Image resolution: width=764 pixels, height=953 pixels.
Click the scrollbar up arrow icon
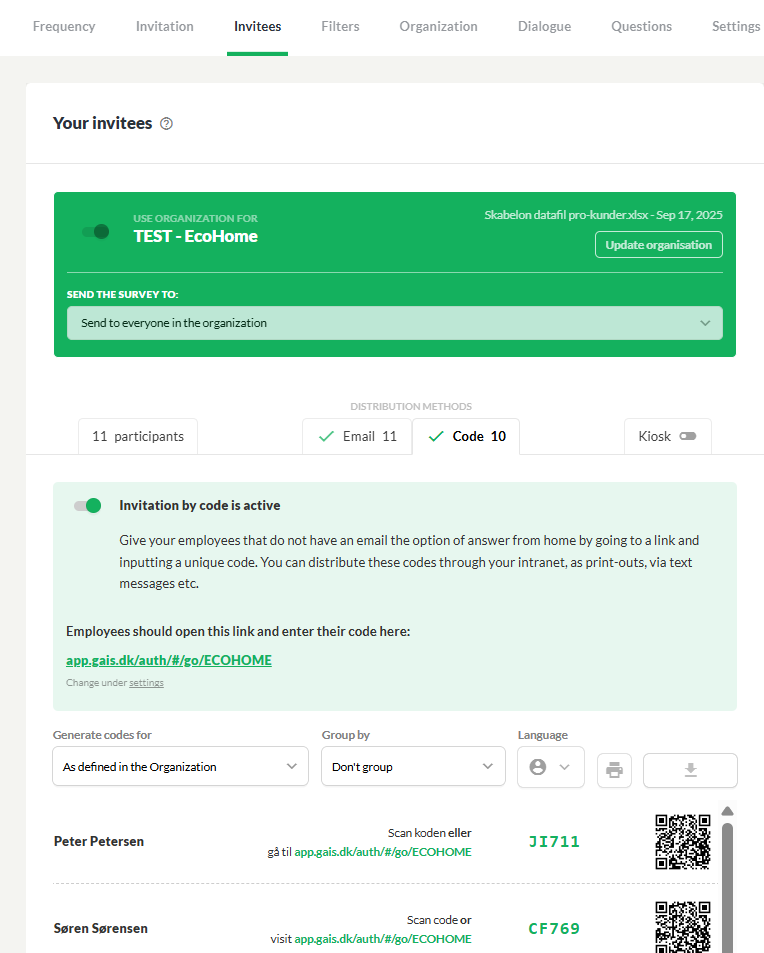pos(728,811)
